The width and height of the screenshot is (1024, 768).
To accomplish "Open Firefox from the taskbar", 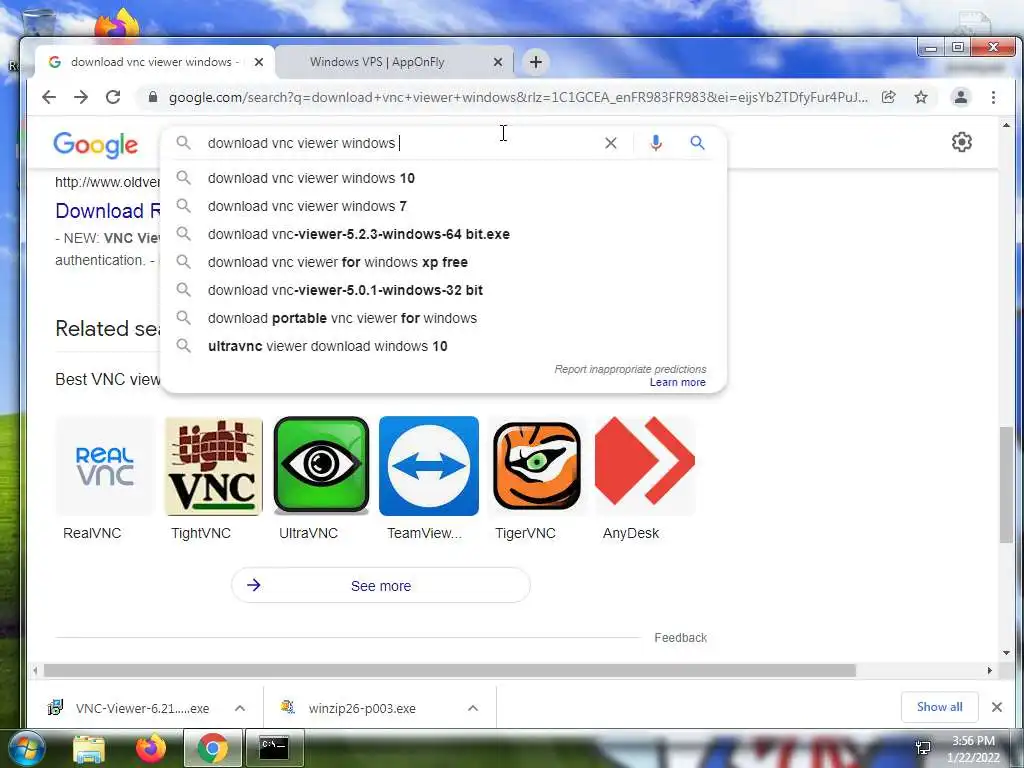I will click(151, 748).
